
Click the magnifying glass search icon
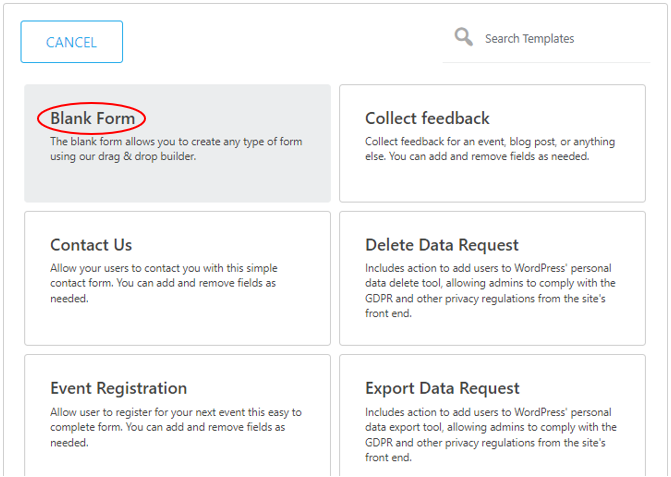[x=463, y=37]
